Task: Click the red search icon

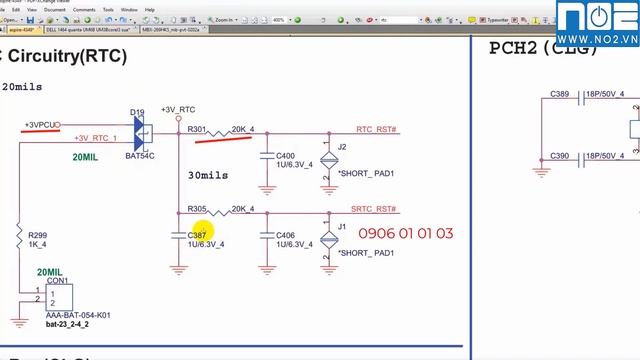Action: [x=369, y=20]
